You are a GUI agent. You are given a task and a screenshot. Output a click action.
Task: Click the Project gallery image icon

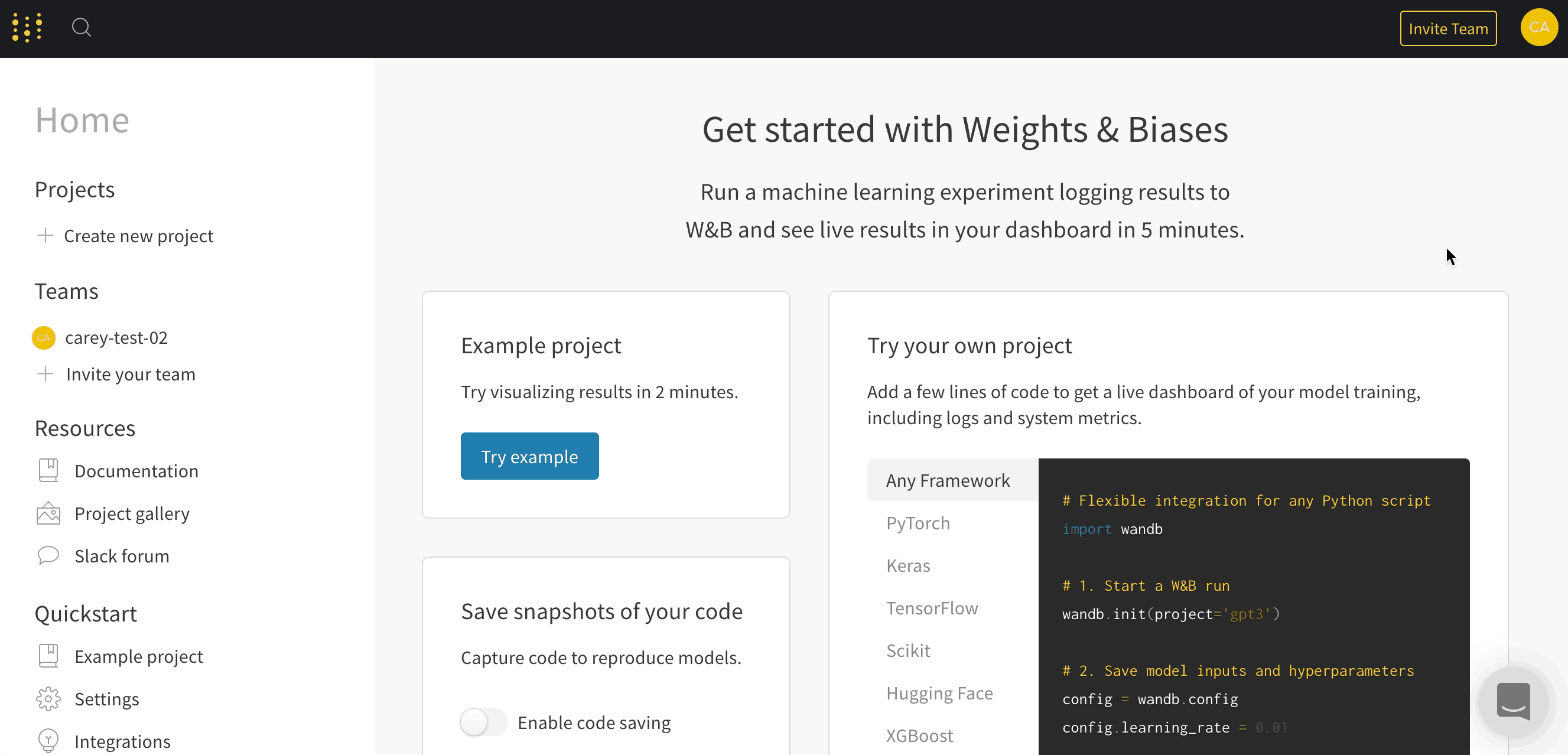tap(48, 513)
